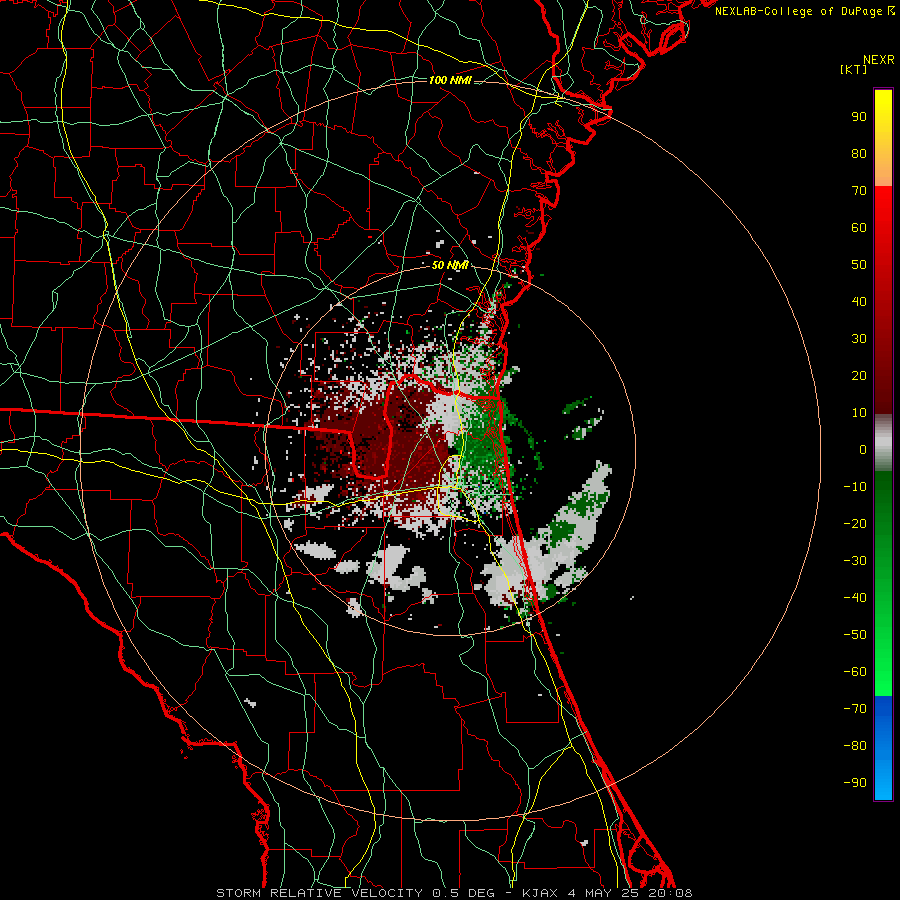Click the NEXLAB-College of DuPage header text
The width and height of the screenshot is (900, 900).
pyautogui.click(x=804, y=11)
